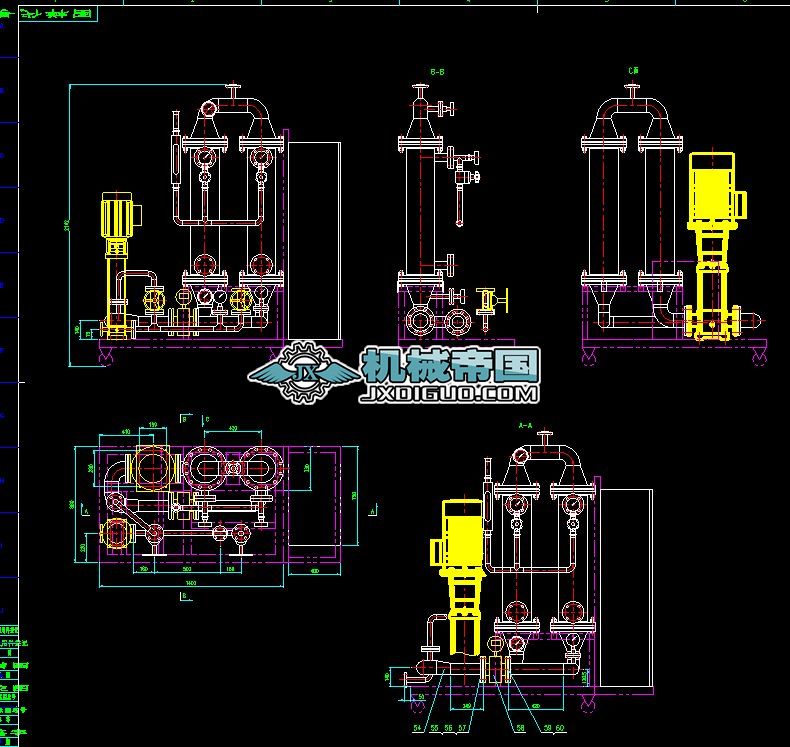The image size is (790, 747).
Task: Click the right A section marker on plan view
Action: coord(373,511)
